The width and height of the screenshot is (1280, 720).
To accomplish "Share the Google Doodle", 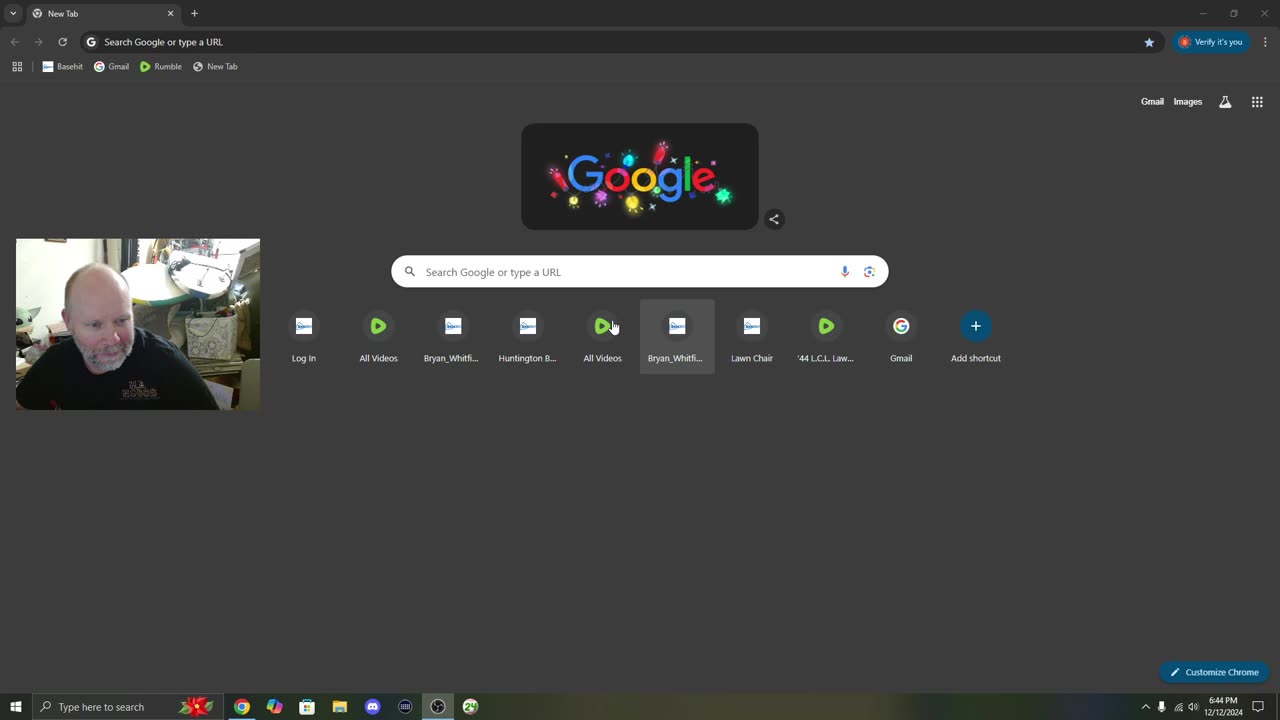I will tap(774, 219).
